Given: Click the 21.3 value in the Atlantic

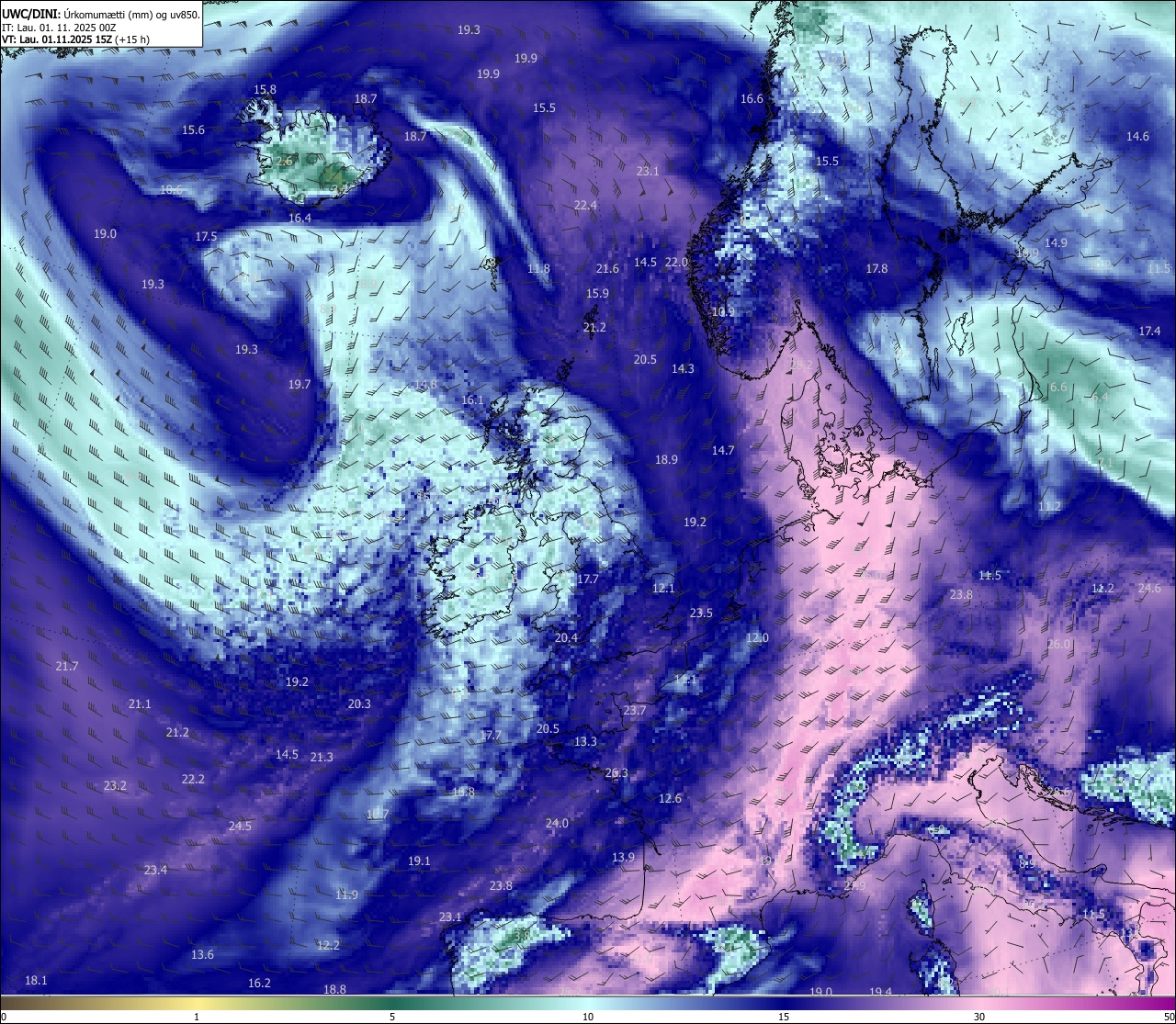Looking at the screenshot, I should tap(322, 757).
